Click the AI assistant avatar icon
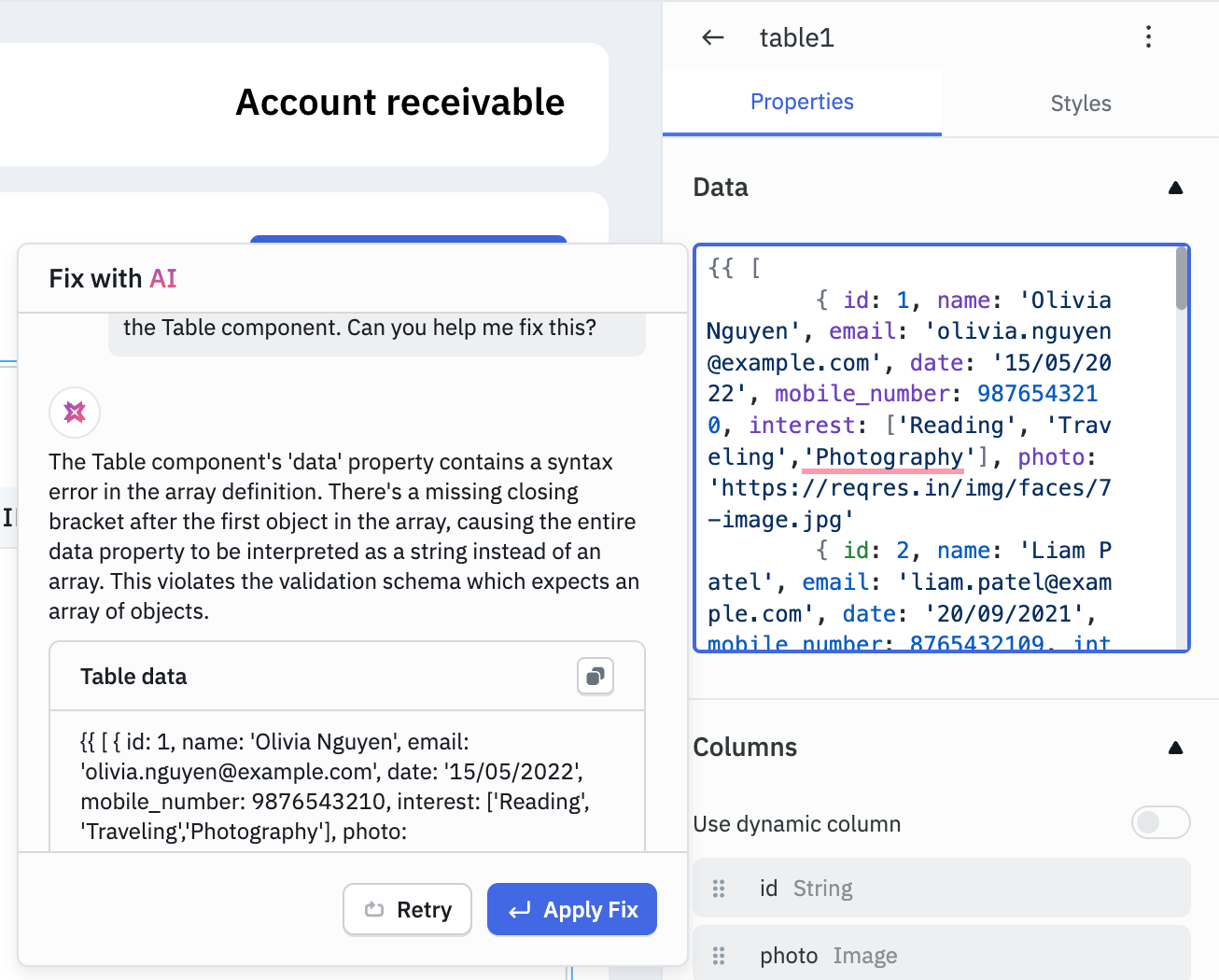This screenshot has height=980, width=1219. pos(75,413)
